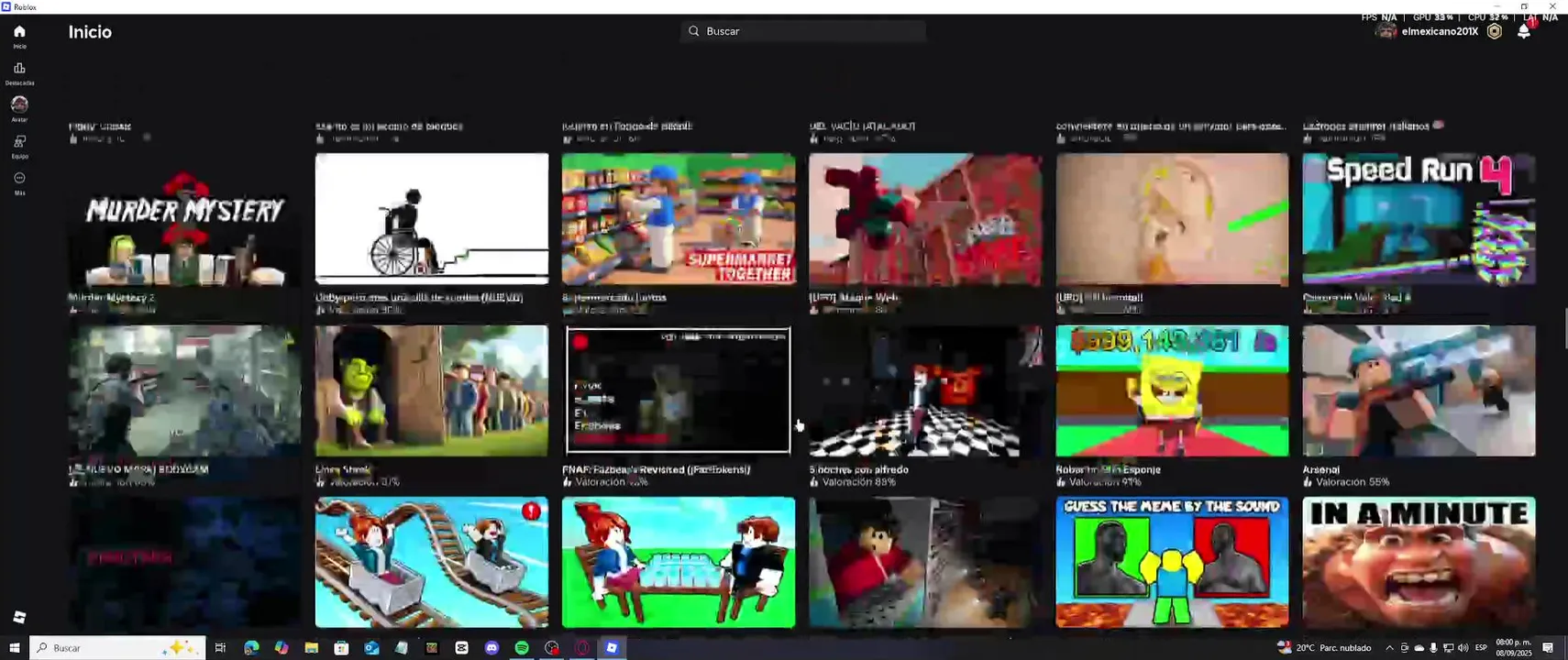The width and height of the screenshot is (1568, 660).
Task: Open the Speed Run 4 game thumbnail
Action: [x=1419, y=219]
